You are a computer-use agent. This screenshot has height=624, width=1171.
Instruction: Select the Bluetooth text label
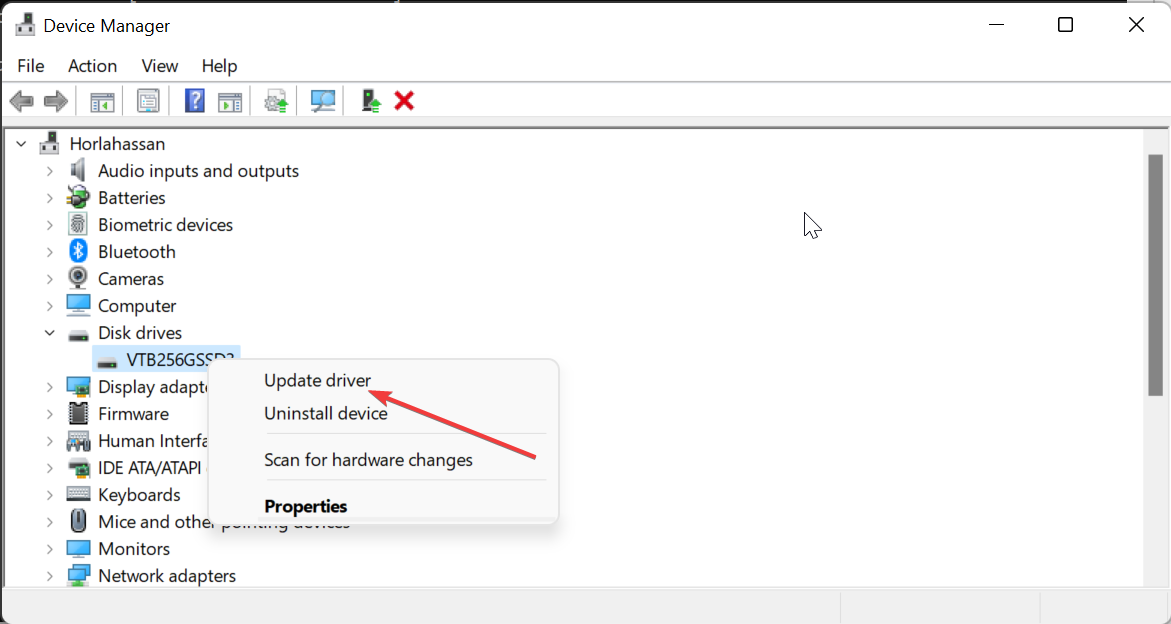137,252
